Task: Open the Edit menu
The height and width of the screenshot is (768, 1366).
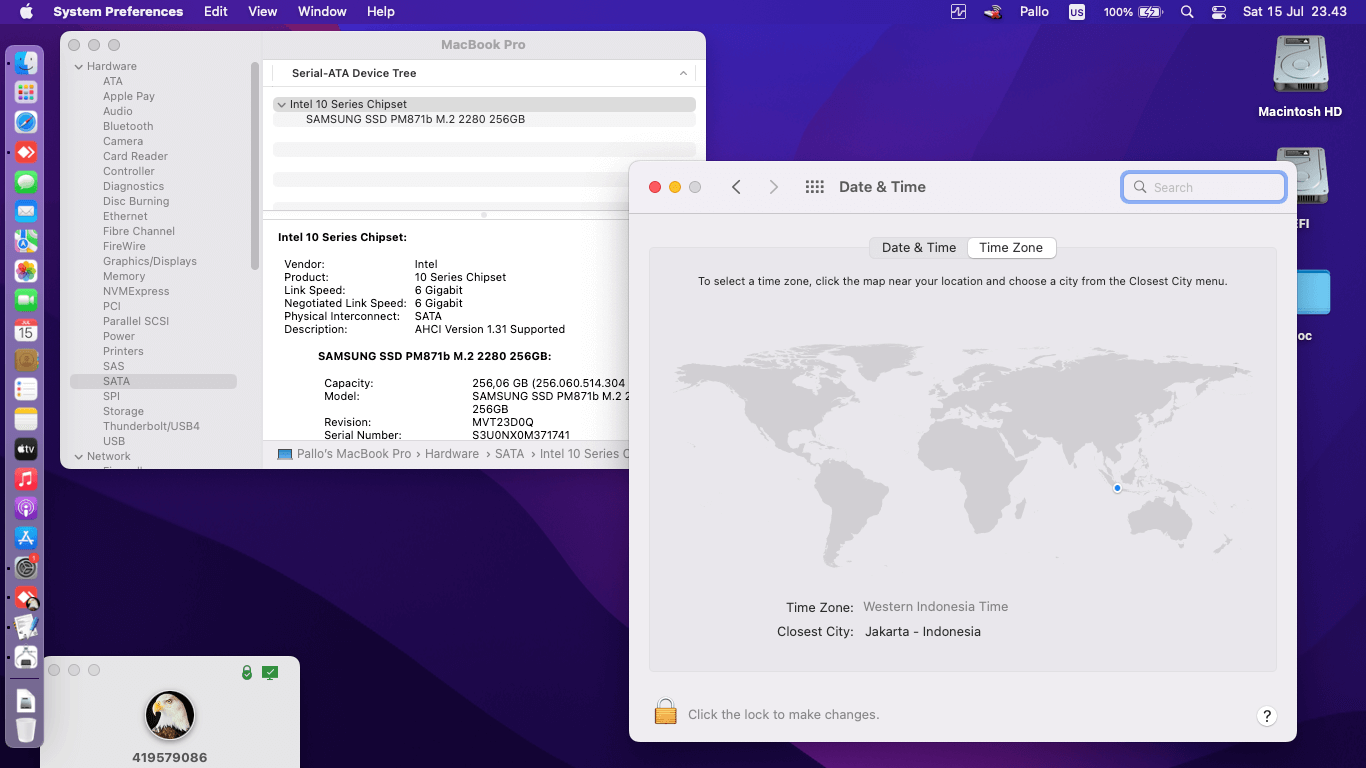Action: (x=215, y=12)
